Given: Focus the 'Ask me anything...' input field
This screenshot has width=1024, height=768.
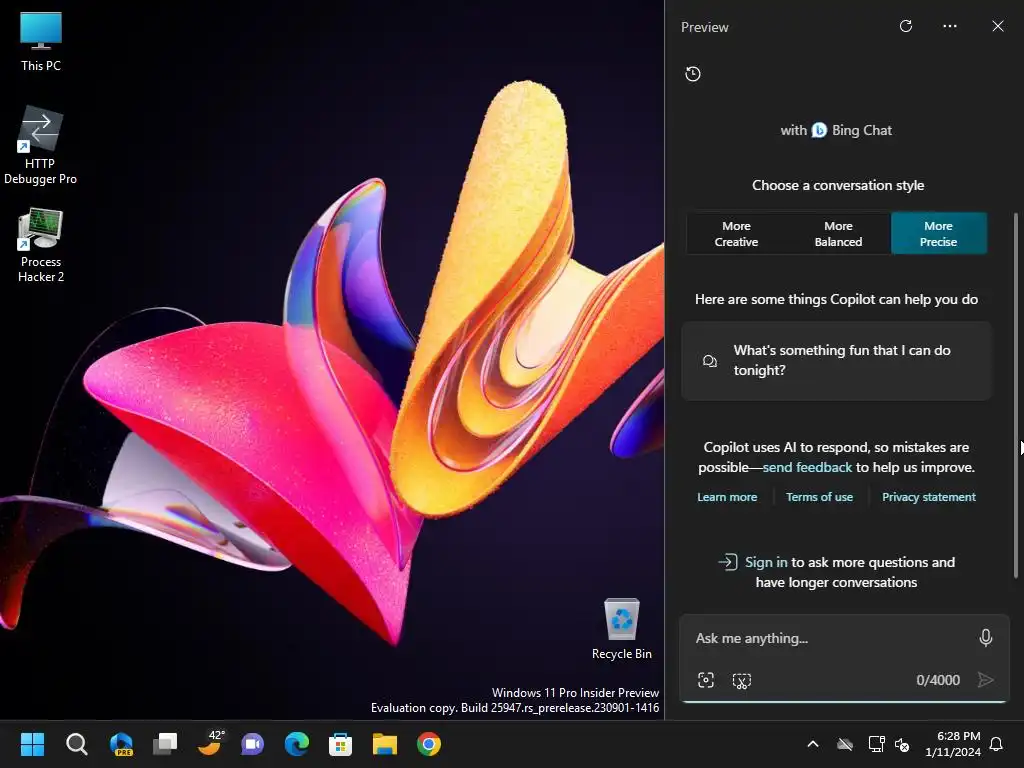Looking at the screenshot, I should 829,638.
